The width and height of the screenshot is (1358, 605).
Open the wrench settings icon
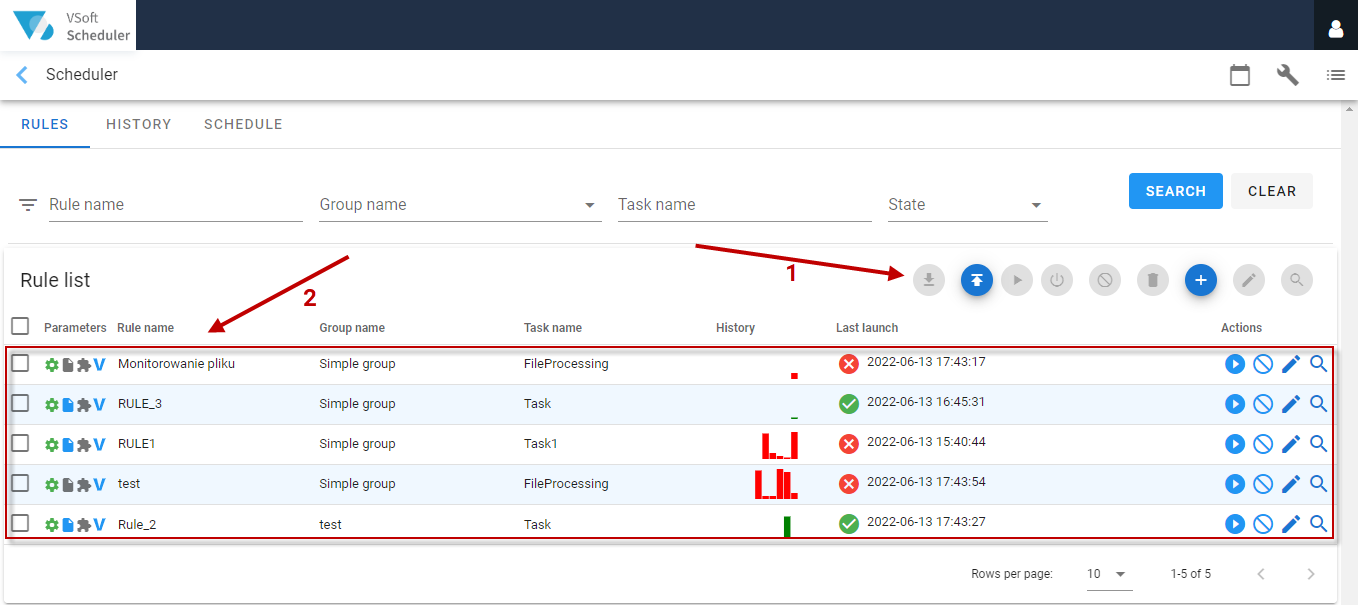pos(1288,75)
